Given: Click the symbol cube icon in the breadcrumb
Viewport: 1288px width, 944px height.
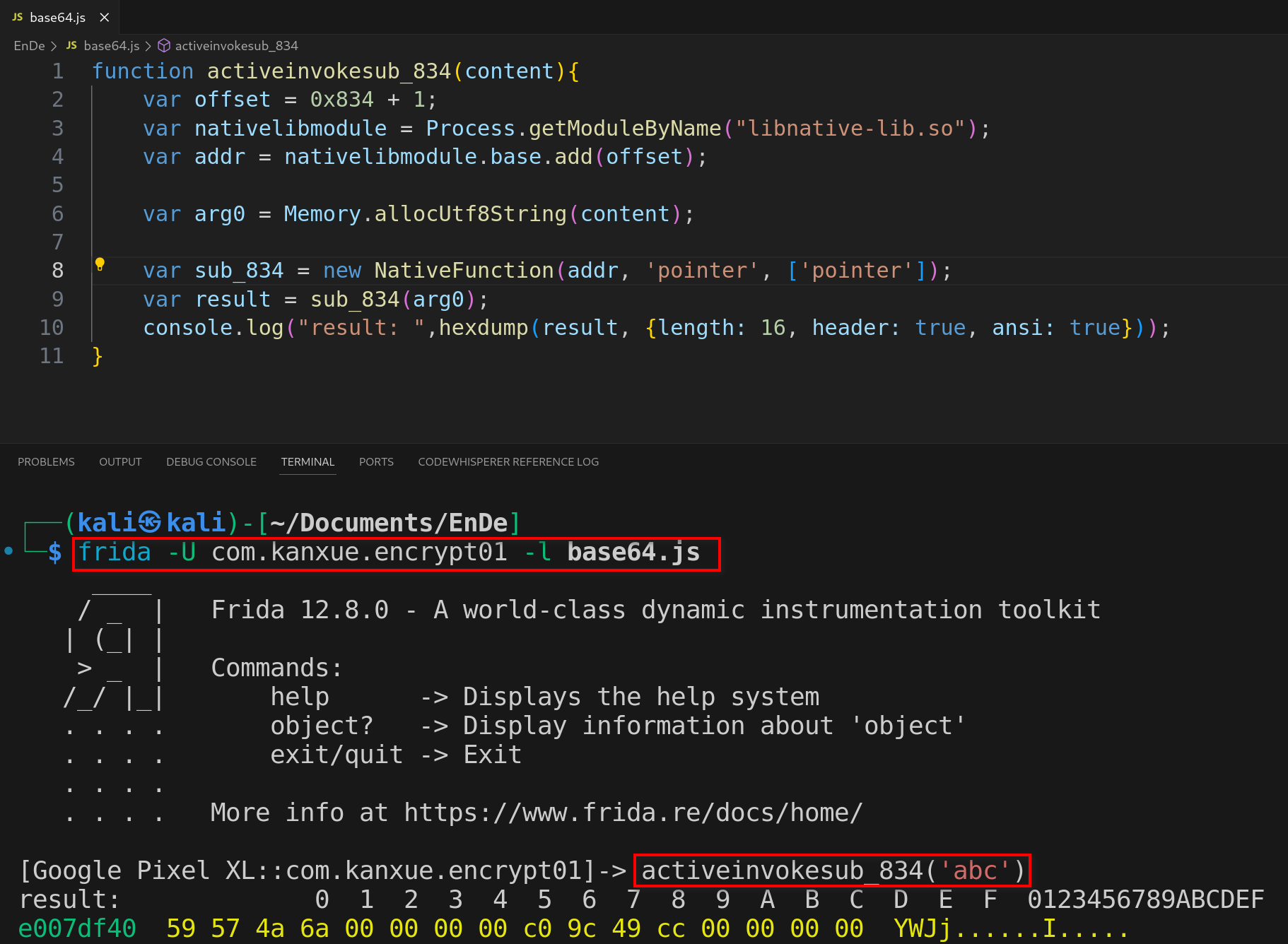Looking at the screenshot, I should [163, 46].
